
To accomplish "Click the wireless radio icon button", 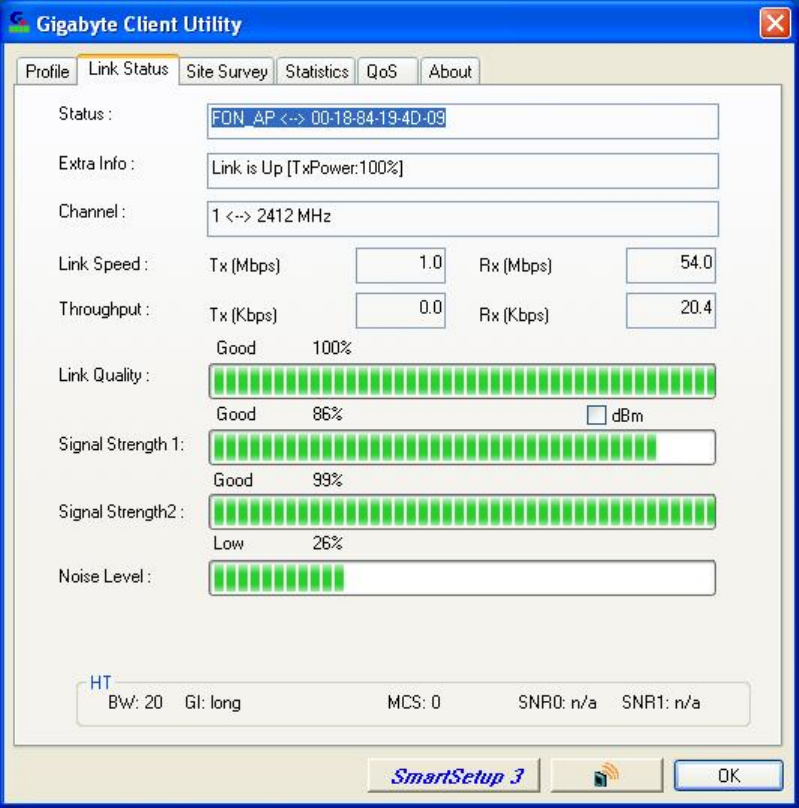I will (x=606, y=775).
